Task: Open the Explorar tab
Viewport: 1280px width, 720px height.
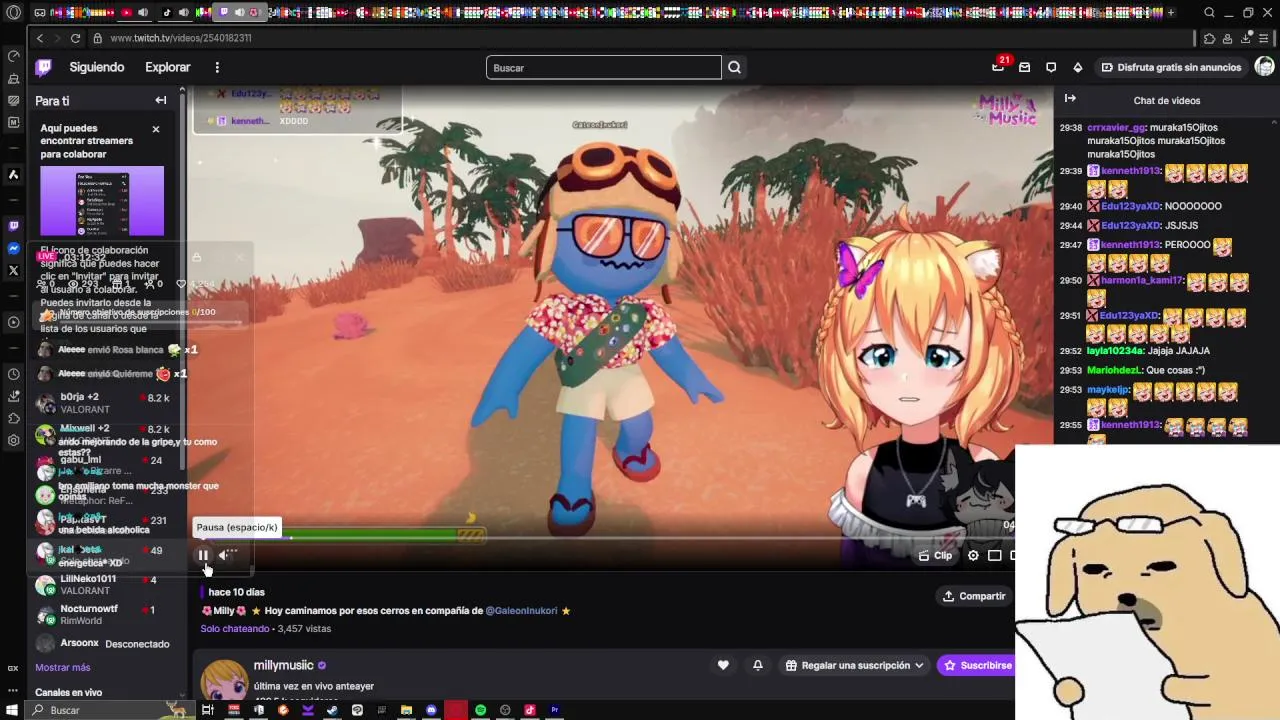Action: (168, 67)
